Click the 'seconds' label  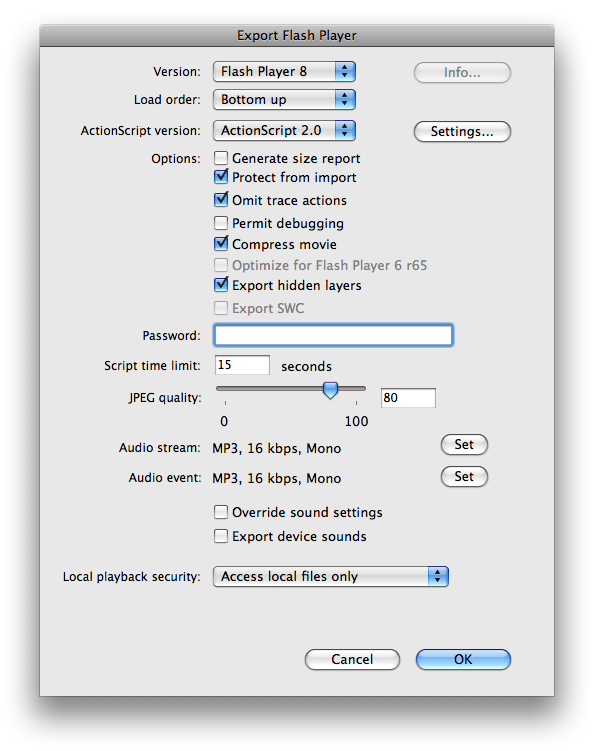click(306, 366)
